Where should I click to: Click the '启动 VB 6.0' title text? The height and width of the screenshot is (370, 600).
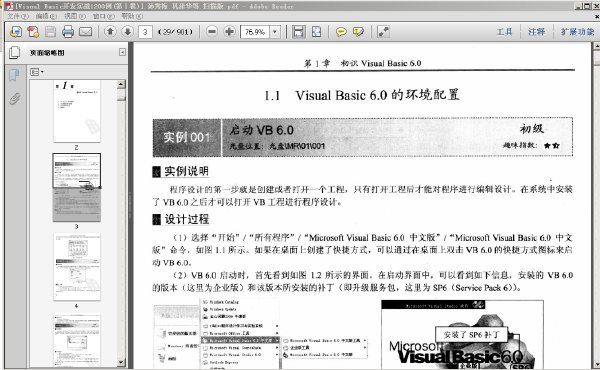(x=261, y=130)
